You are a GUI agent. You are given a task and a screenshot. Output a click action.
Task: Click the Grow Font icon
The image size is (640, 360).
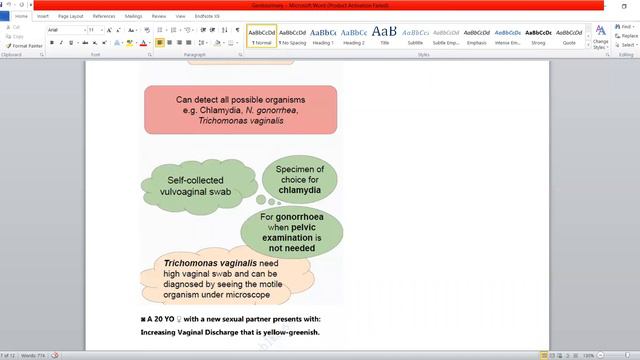(109, 30)
